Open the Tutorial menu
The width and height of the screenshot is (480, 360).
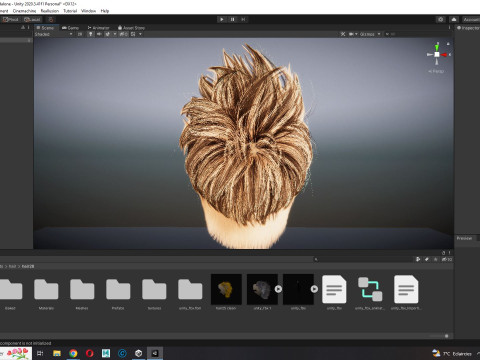coord(70,11)
